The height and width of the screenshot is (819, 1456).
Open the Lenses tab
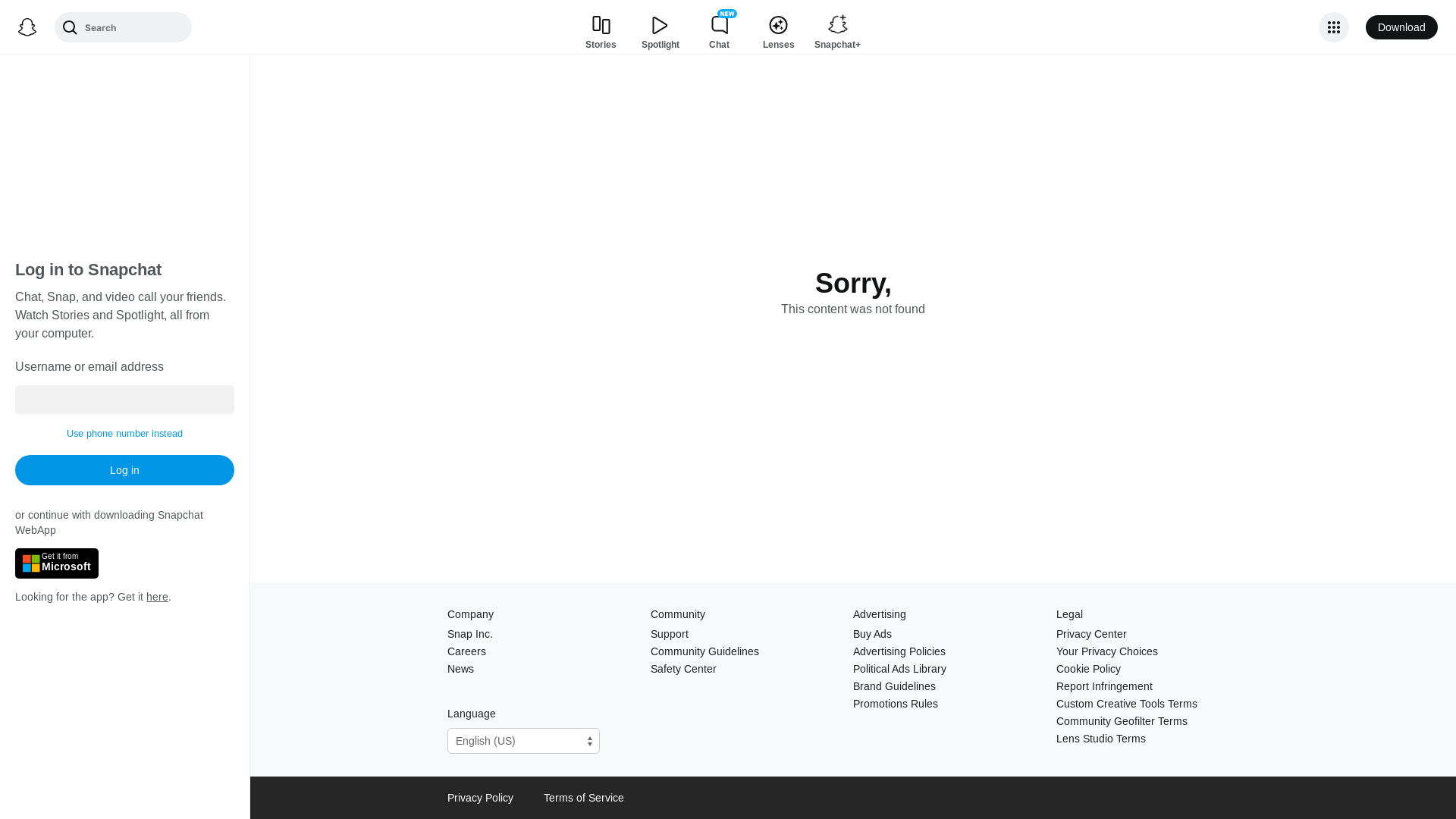point(778,33)
